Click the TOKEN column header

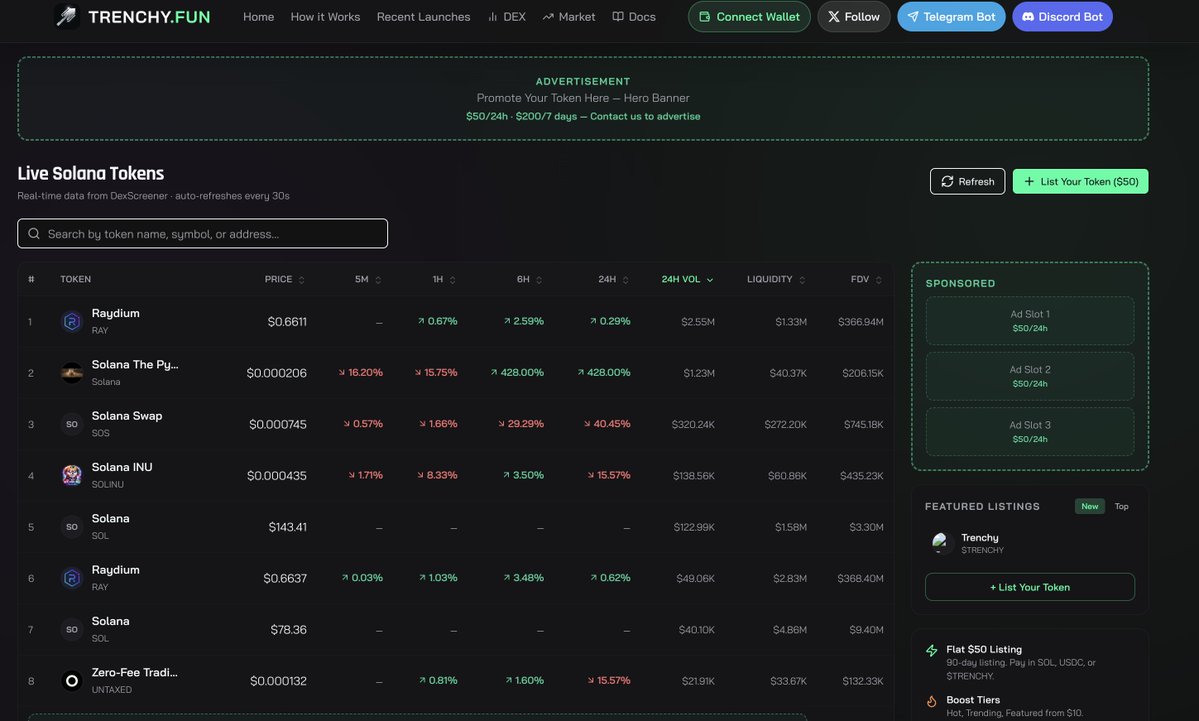click(76, 279)
